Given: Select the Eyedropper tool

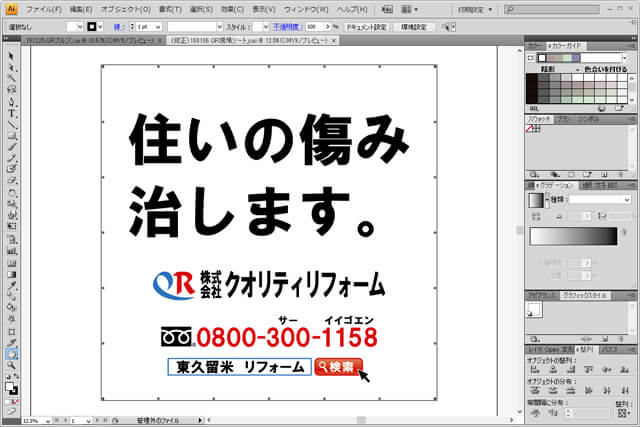Looking at the screenshot, I should tap(11, 285).
